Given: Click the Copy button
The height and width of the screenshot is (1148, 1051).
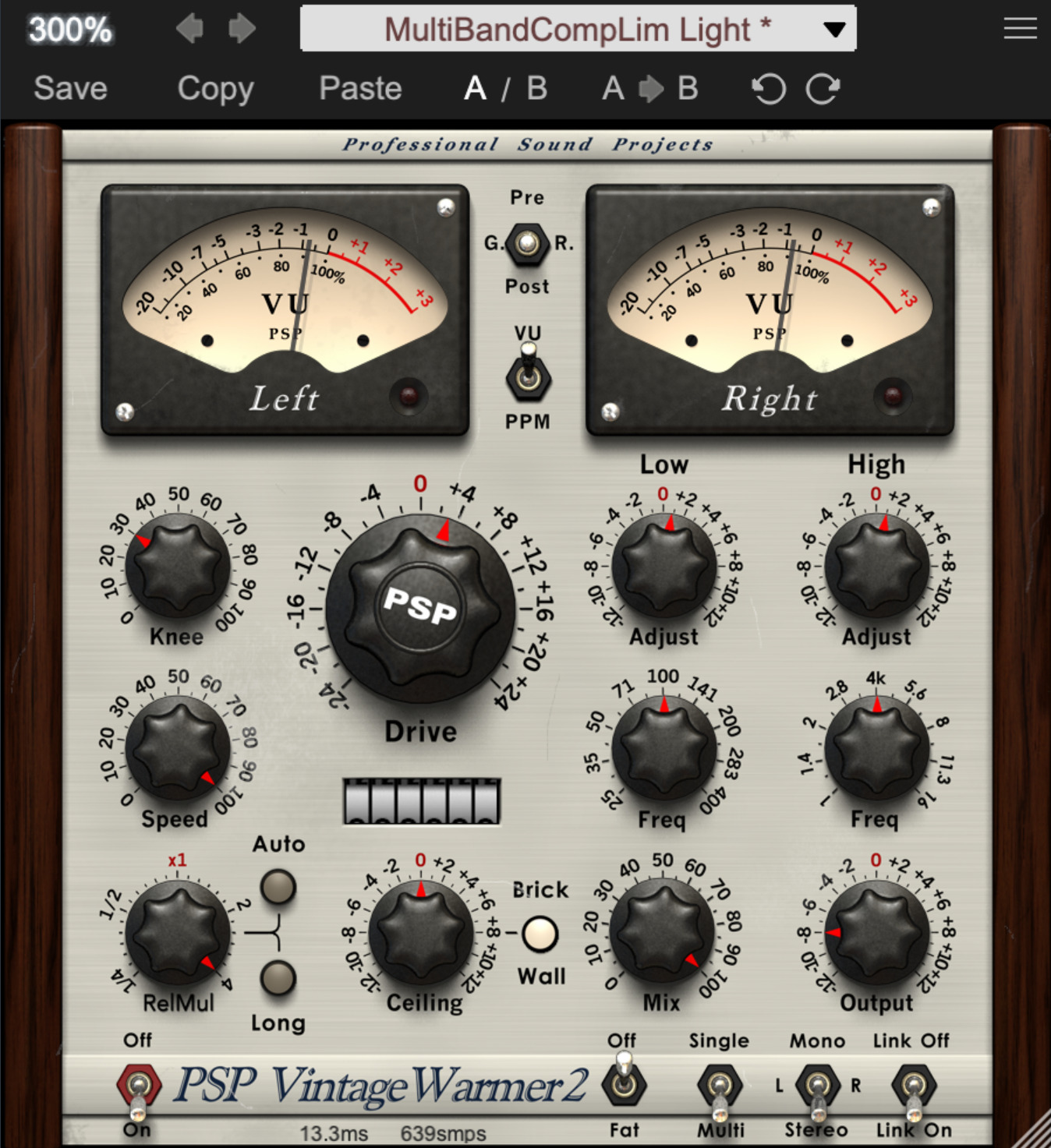Looking at the screenshot, I should pyautogui.click(x=215, y=89).
